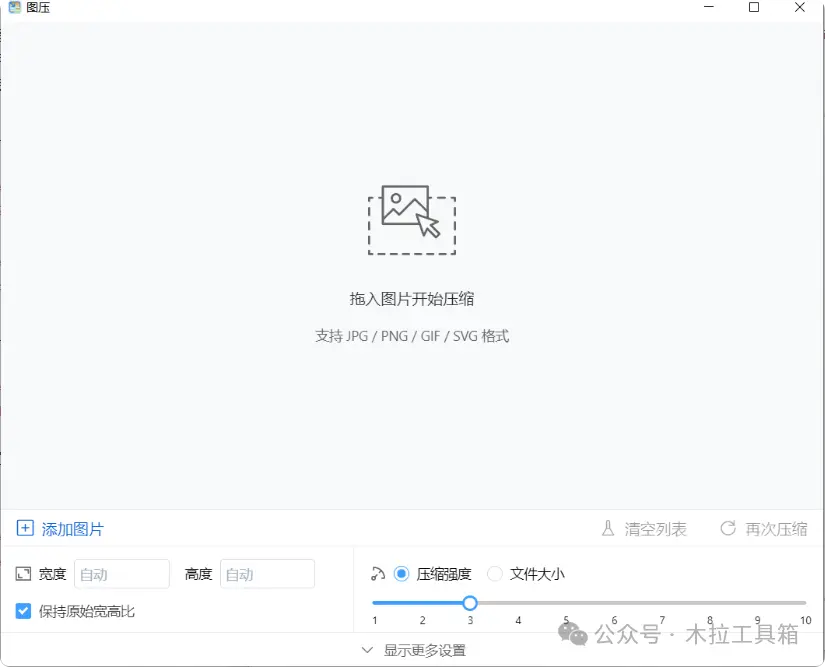
Task: Click the circular refresh icon beside 再次压缩
Action: coord(727,530)
